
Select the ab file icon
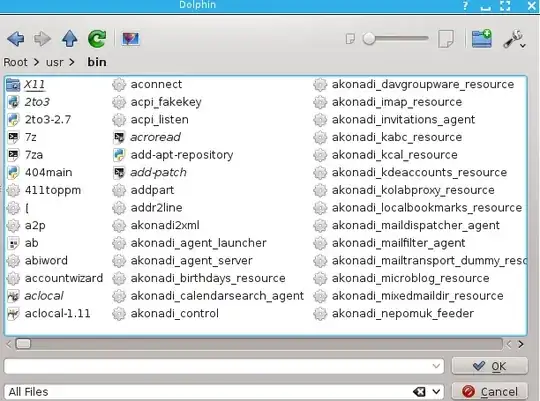coord(13,243)
